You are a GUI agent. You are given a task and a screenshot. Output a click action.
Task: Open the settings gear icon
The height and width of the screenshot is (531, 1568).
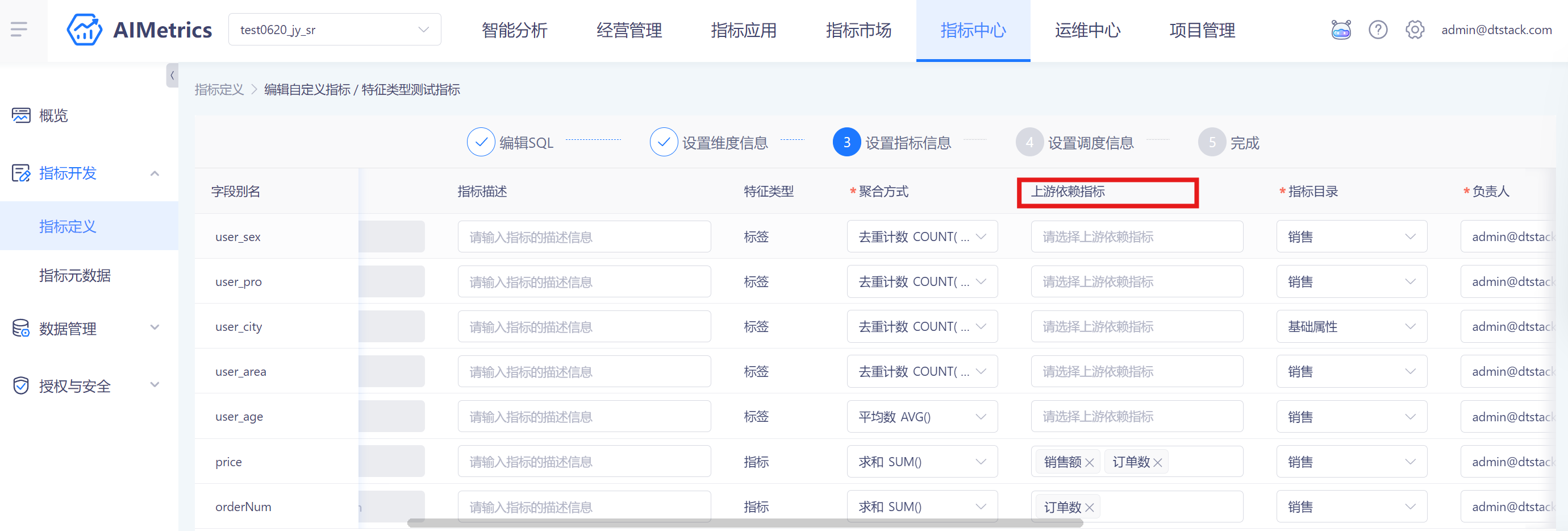point(1415,29)
